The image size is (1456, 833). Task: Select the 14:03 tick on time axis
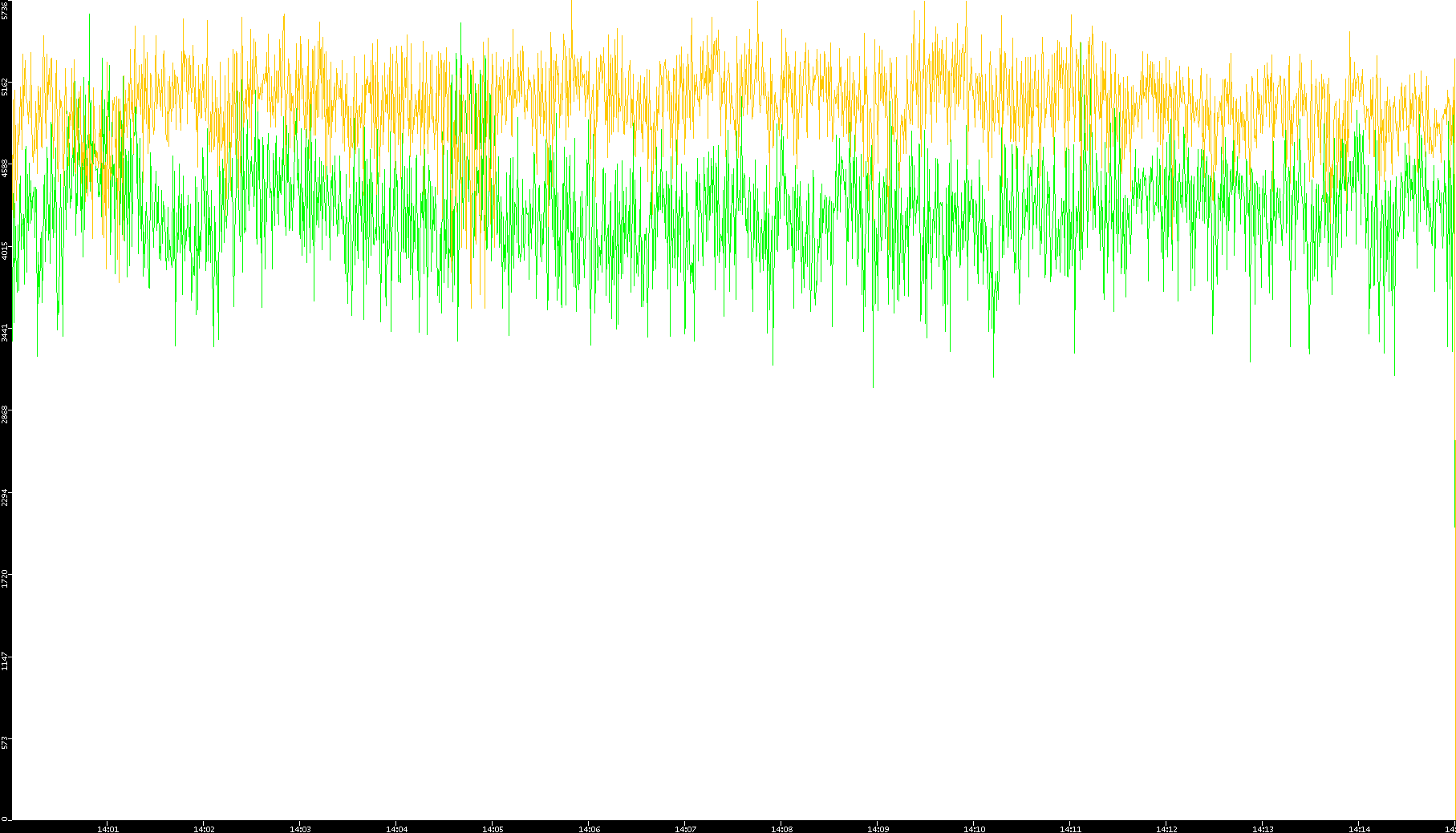[x=300, y=828]
